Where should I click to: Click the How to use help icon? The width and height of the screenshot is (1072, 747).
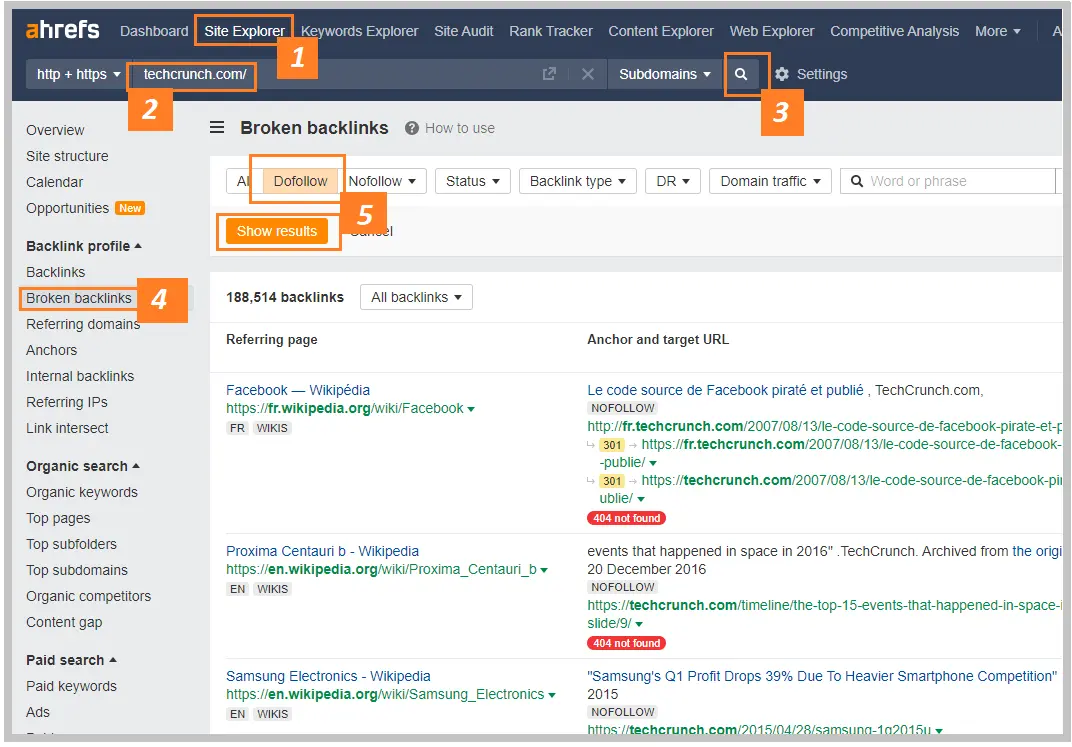click(x=412, y=128)
